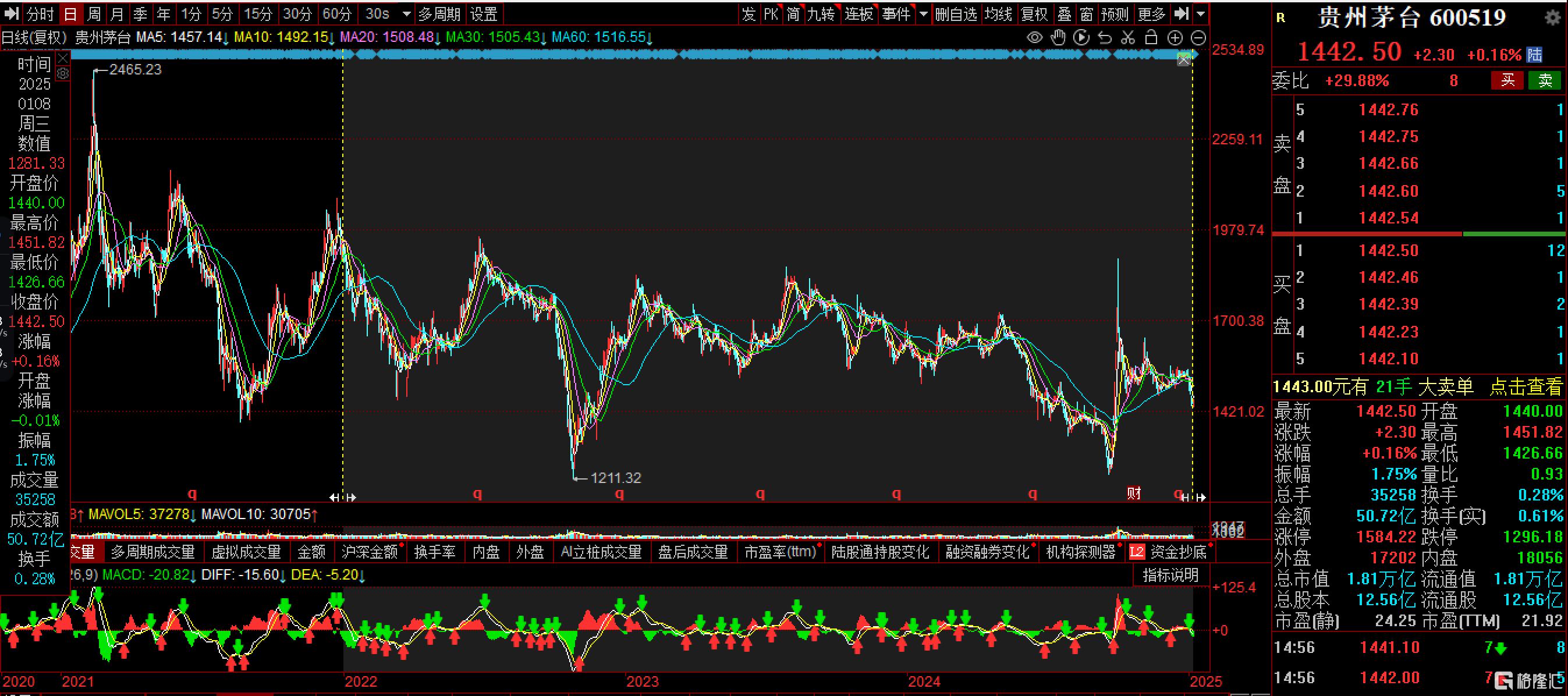
Task: Click the R marker left of the stock name
Action: pyautogui.click(x=1280, y=18)
